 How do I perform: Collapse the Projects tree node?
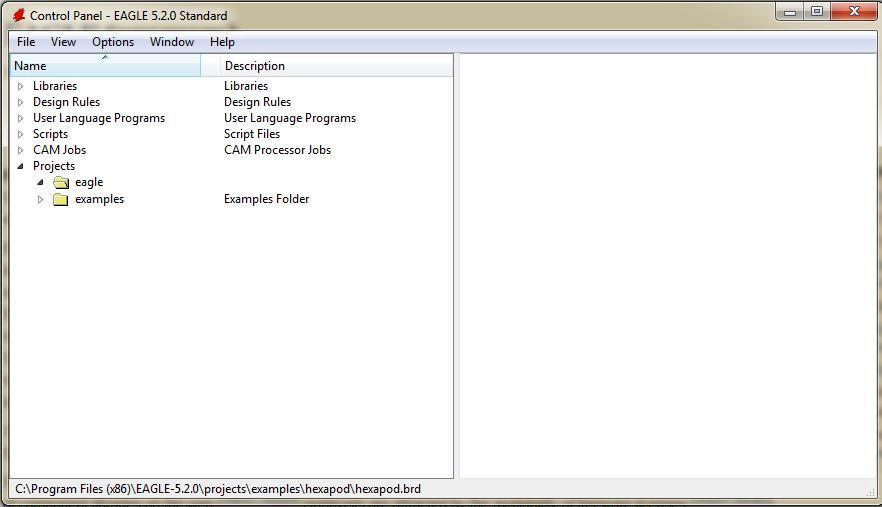(x=21, y=166)
